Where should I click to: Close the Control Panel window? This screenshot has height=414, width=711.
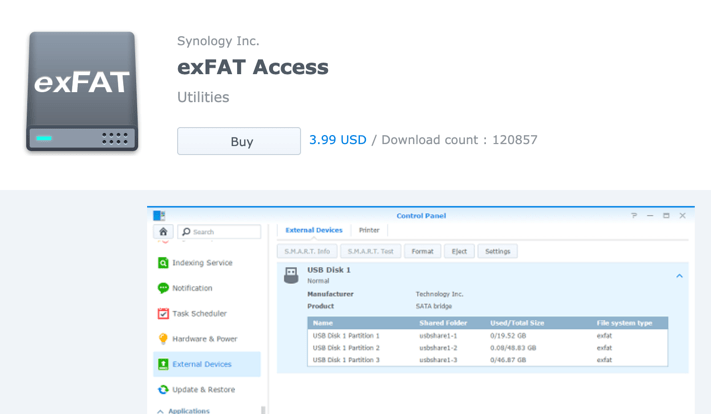682,215
